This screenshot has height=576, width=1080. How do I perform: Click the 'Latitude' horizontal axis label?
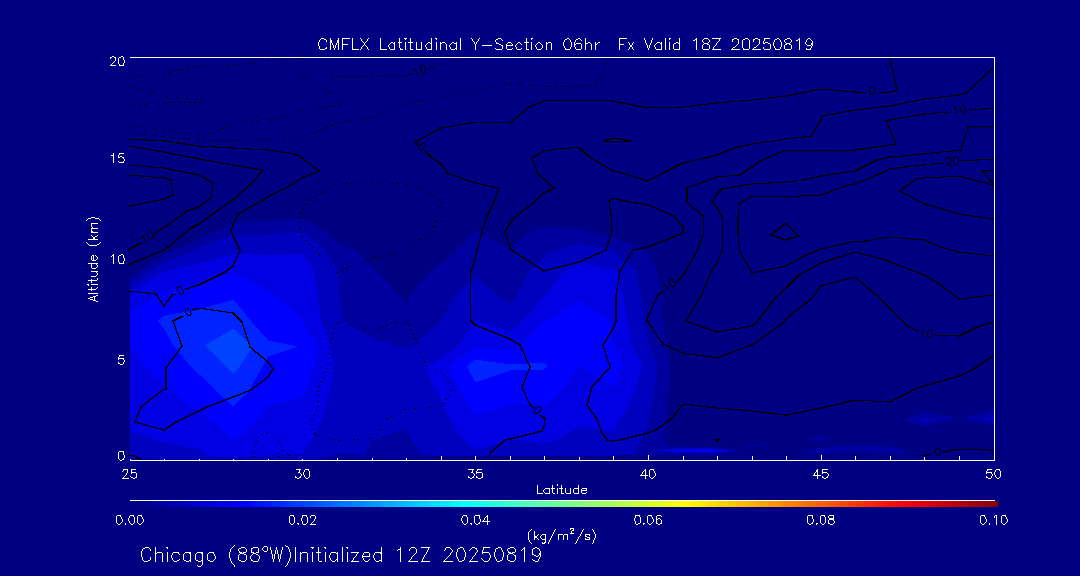click(562, 490)
